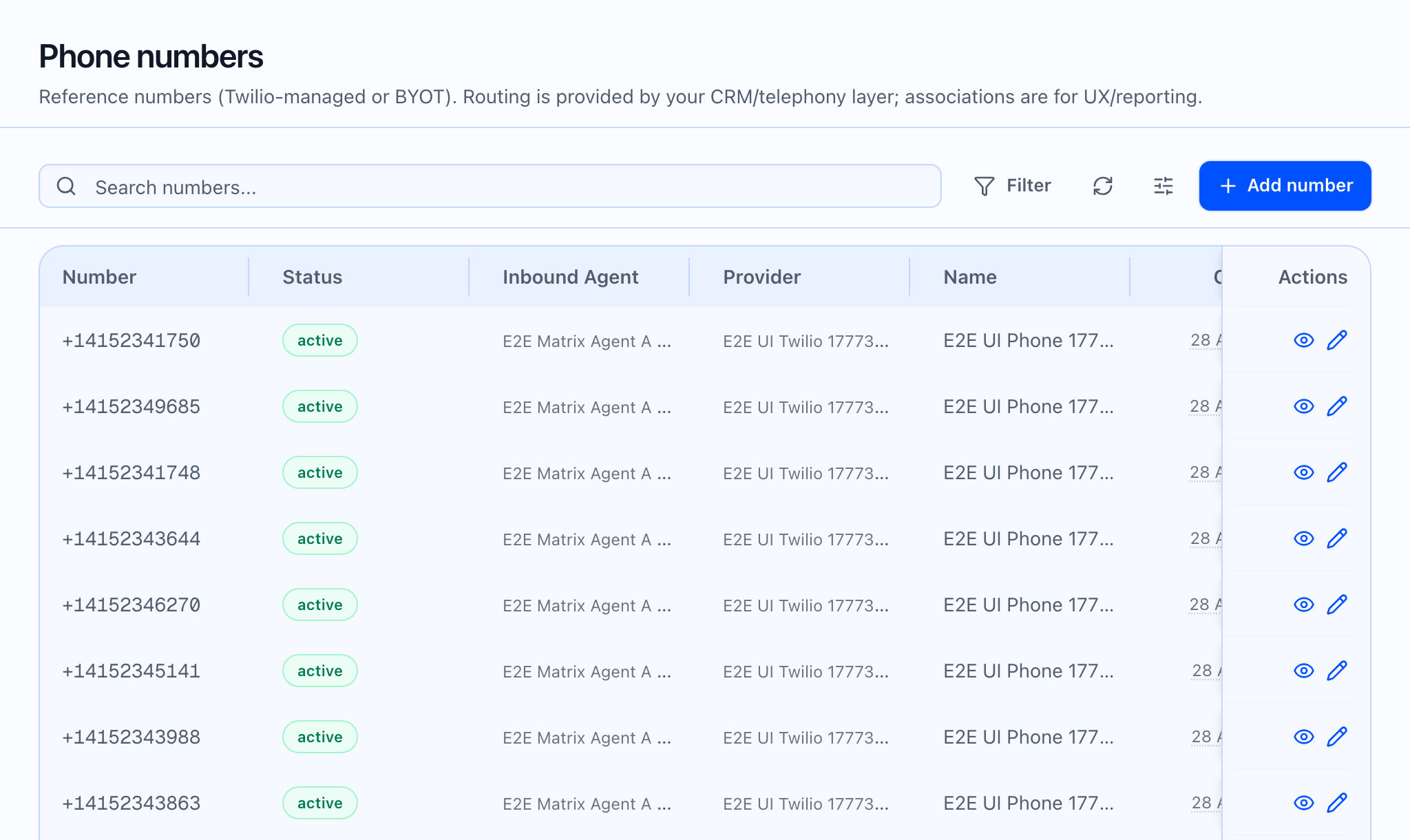Edit +14152341748 with the pencil icon
This screenshot has height=840, width=1410.
(x=1337, y=472)
